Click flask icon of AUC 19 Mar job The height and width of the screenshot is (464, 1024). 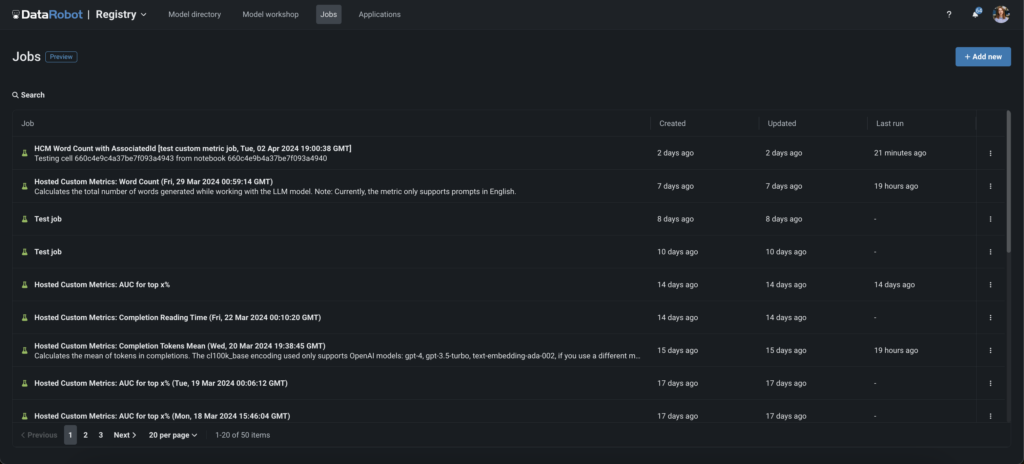(x=25, y=383)
